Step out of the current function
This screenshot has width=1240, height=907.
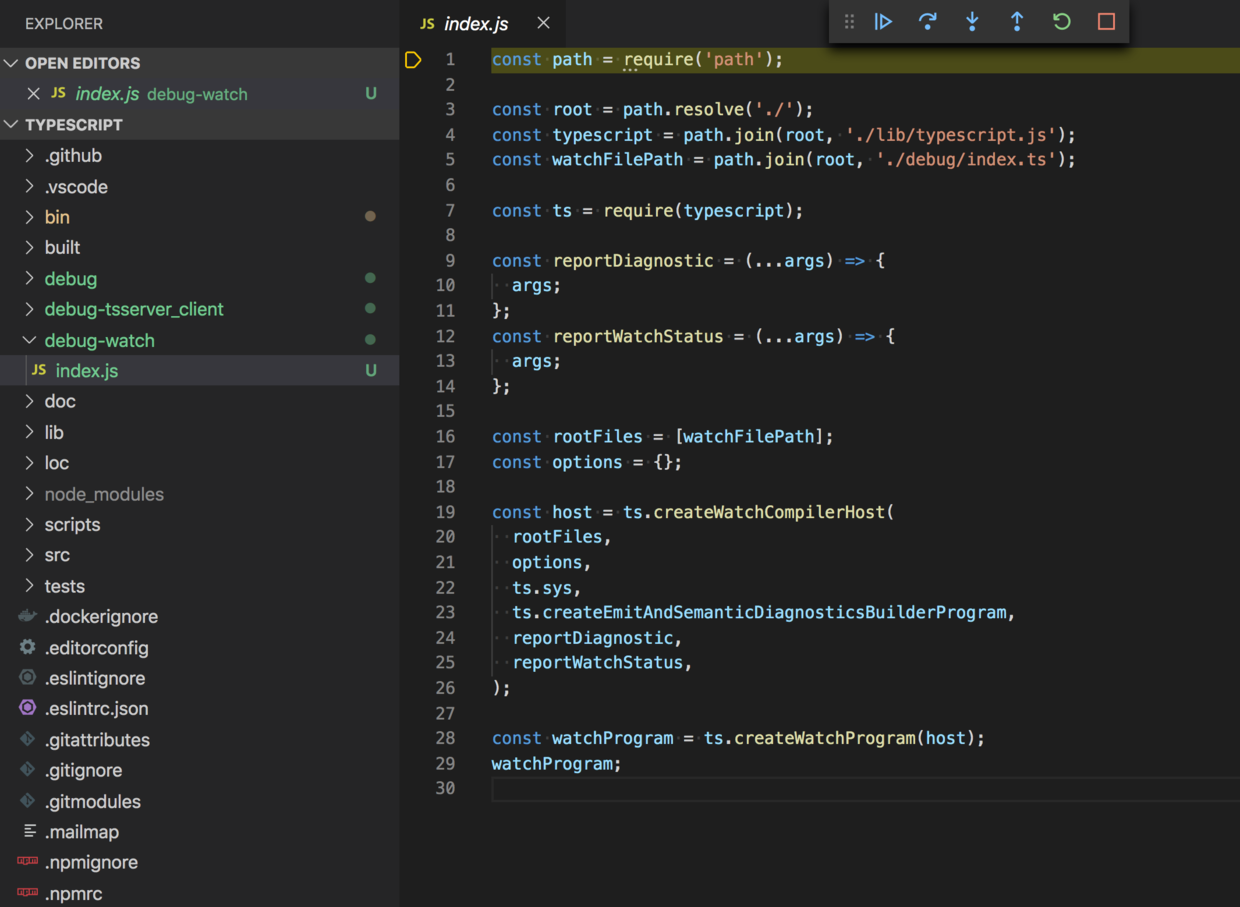point(1016,21)
